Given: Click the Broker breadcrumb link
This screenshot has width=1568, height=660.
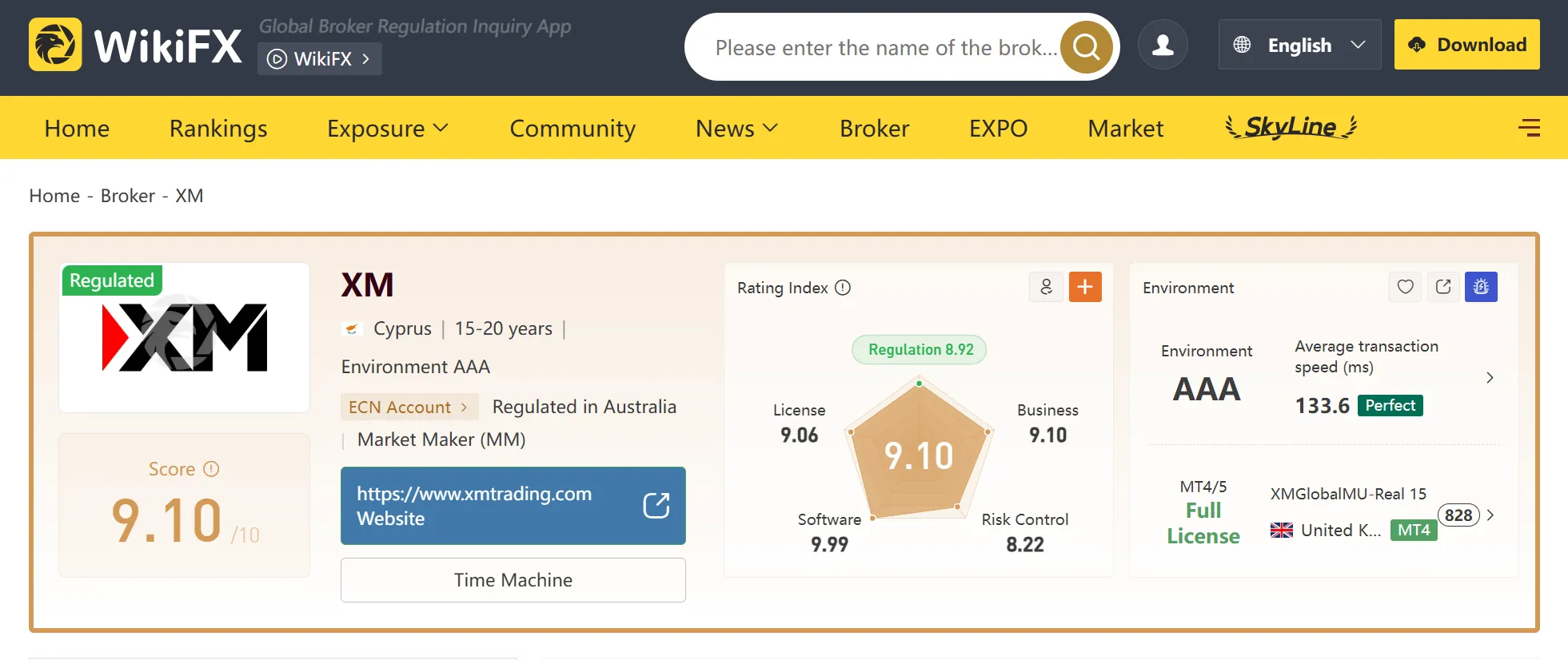Looking at the screenshot, I should (x=128, y=196).
